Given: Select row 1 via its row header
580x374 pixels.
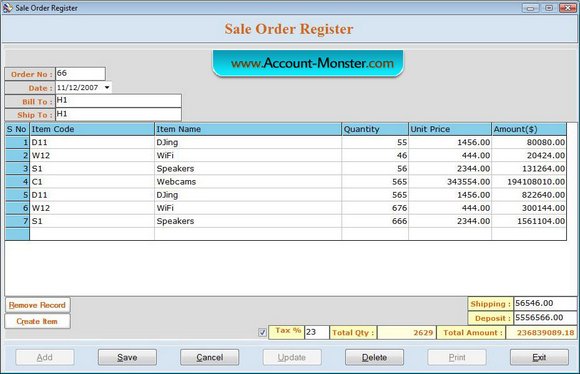Looking at the screenshot, I should [17, 142].
